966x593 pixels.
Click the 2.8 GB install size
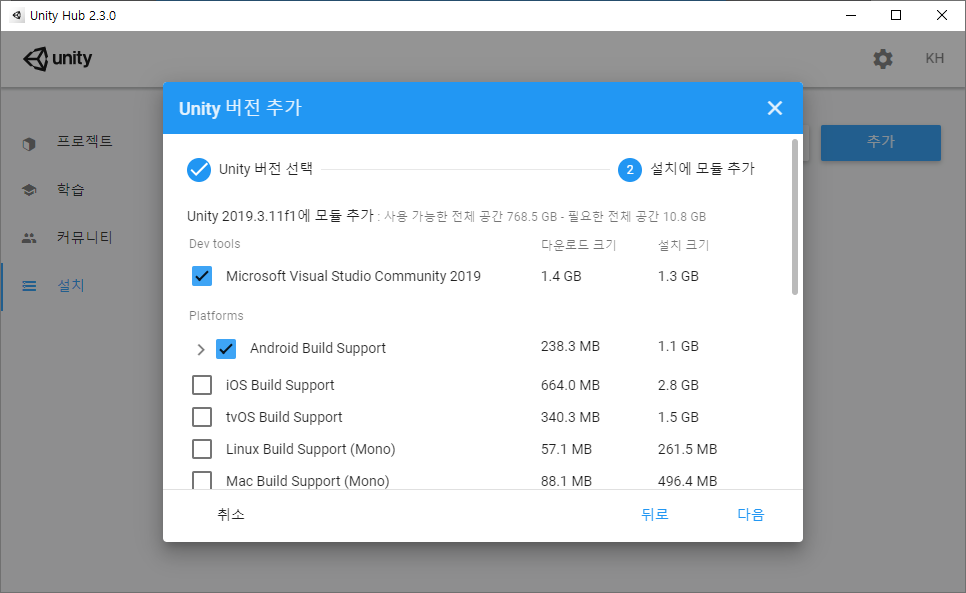678,385
